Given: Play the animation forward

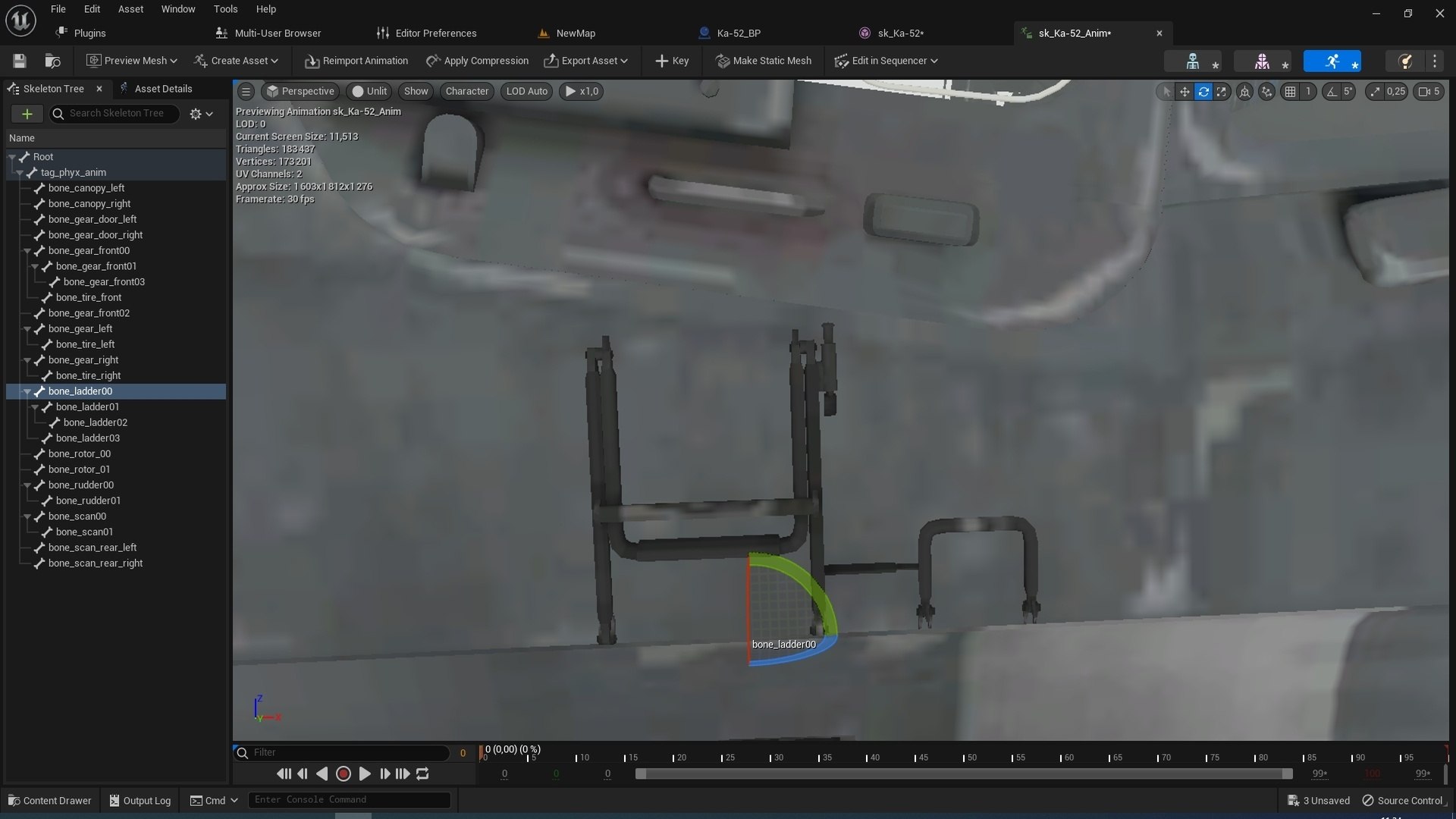Looking at the screenshot, I should tap(365, 774).
